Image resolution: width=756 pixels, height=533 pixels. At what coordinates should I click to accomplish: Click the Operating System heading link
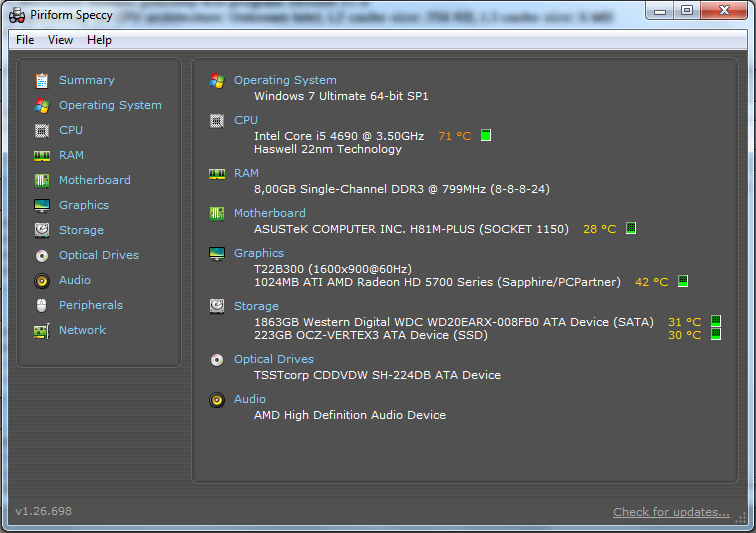(x=285, y=81)
